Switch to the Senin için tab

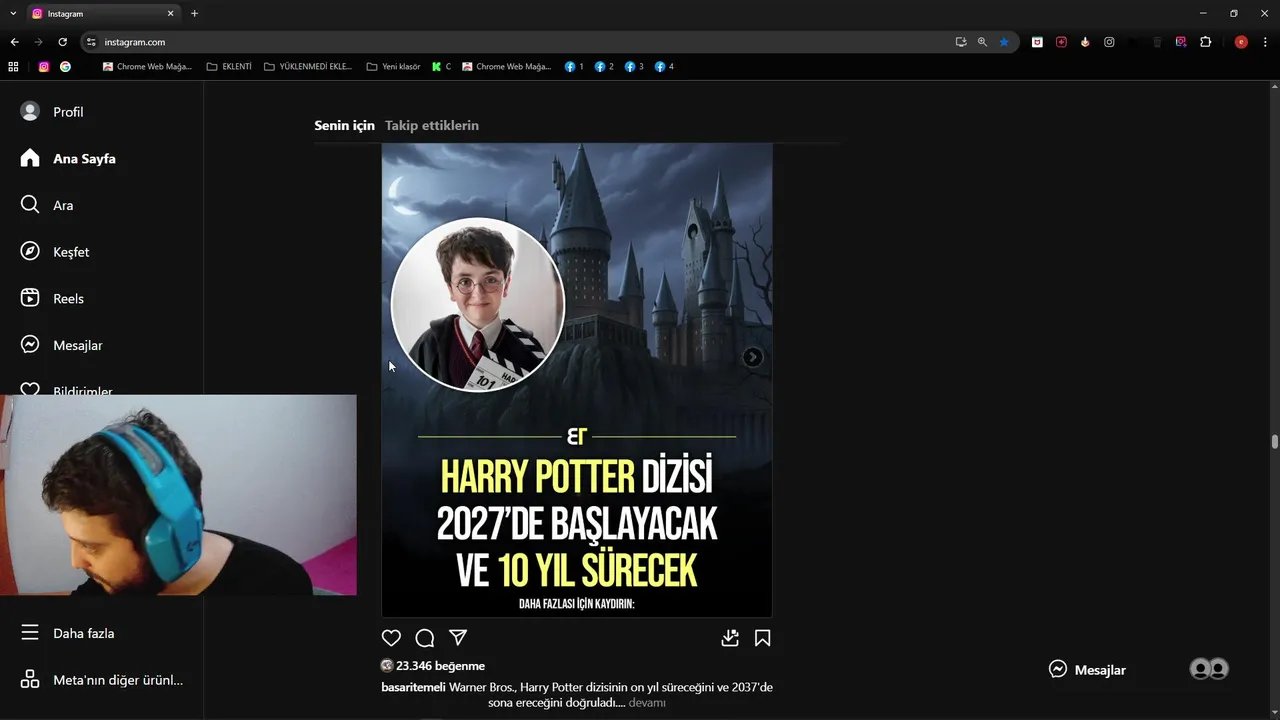coord(344,125)
